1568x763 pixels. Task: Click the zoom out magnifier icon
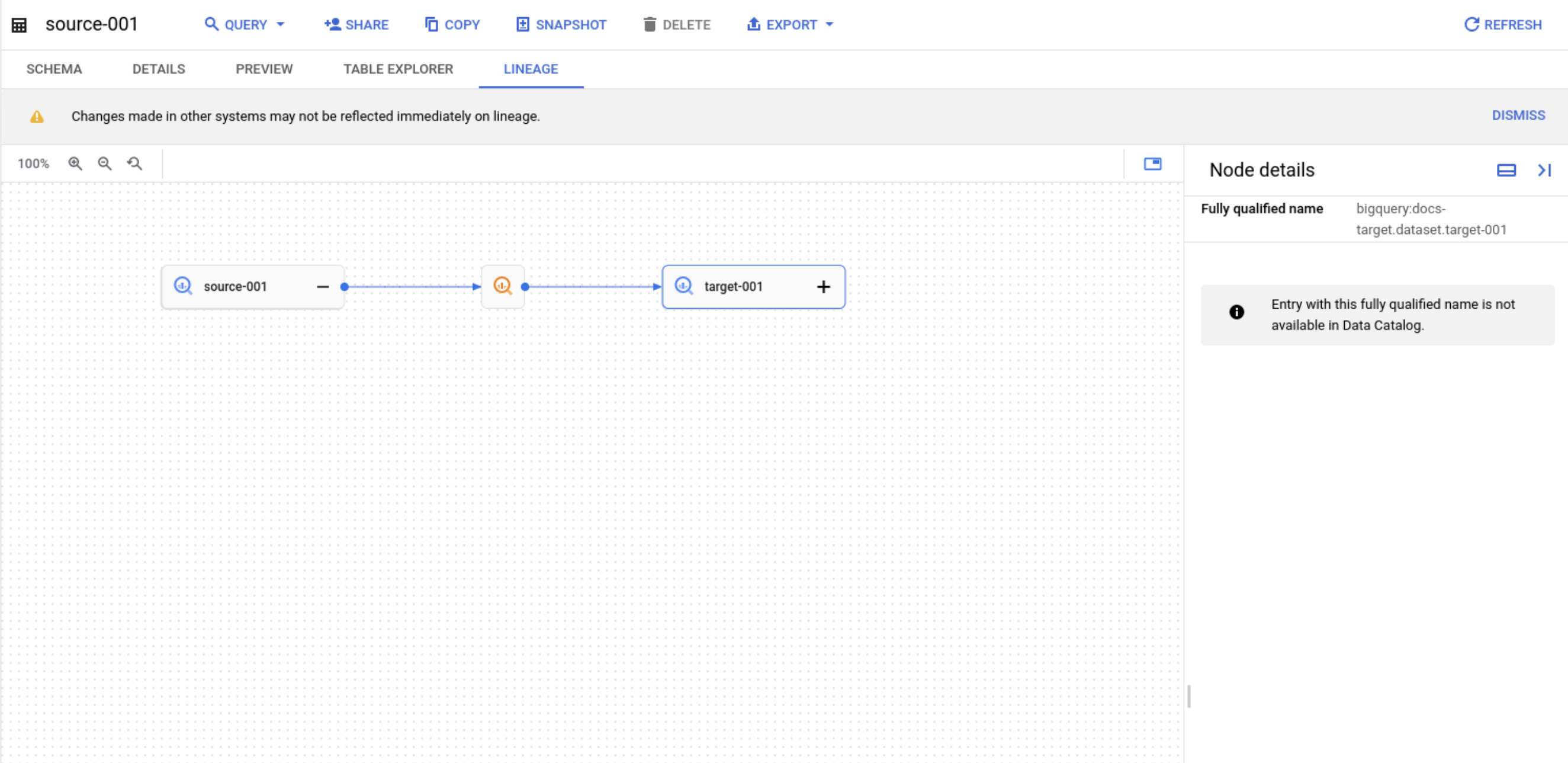(x=104, y=164)
